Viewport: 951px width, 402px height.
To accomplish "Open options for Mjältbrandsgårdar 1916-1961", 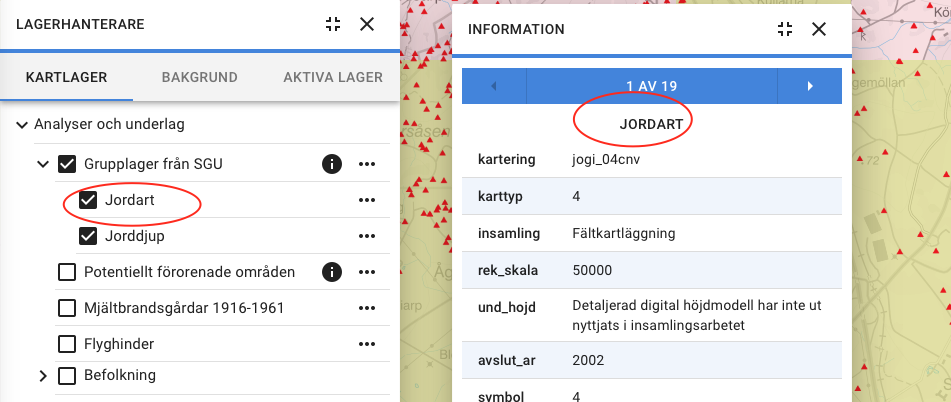I will [367, 308].
